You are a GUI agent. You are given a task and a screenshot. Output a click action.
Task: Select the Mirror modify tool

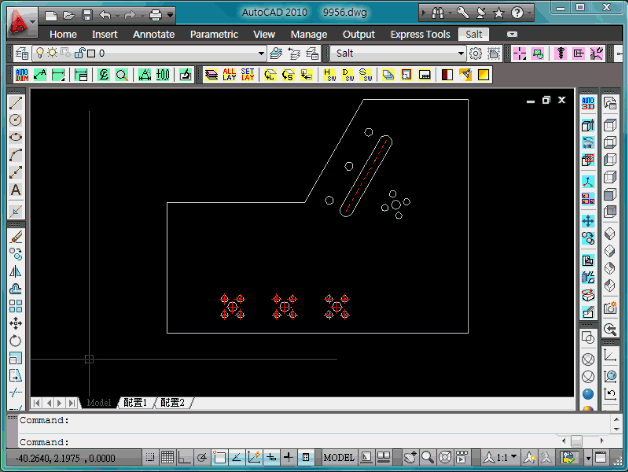tap(16, 272)
